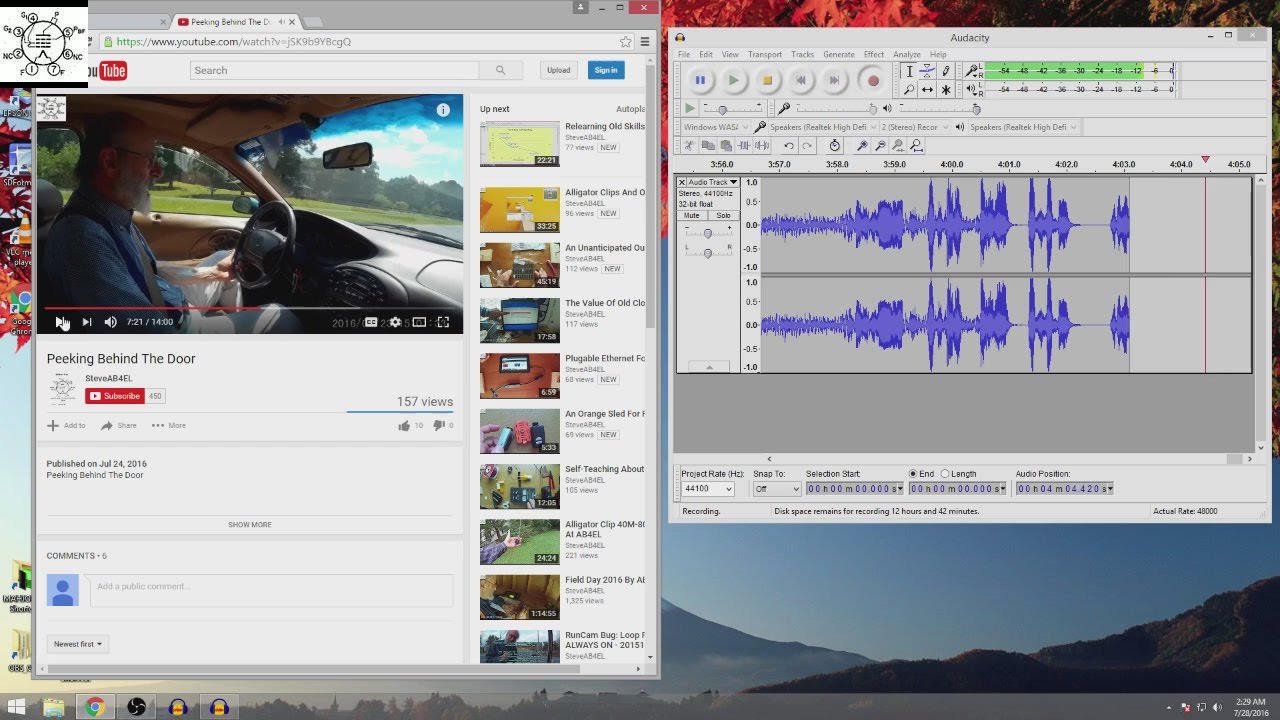Select the Envelope tool
The height and width of the screenshot is (720, 1280).
(927, 71)
